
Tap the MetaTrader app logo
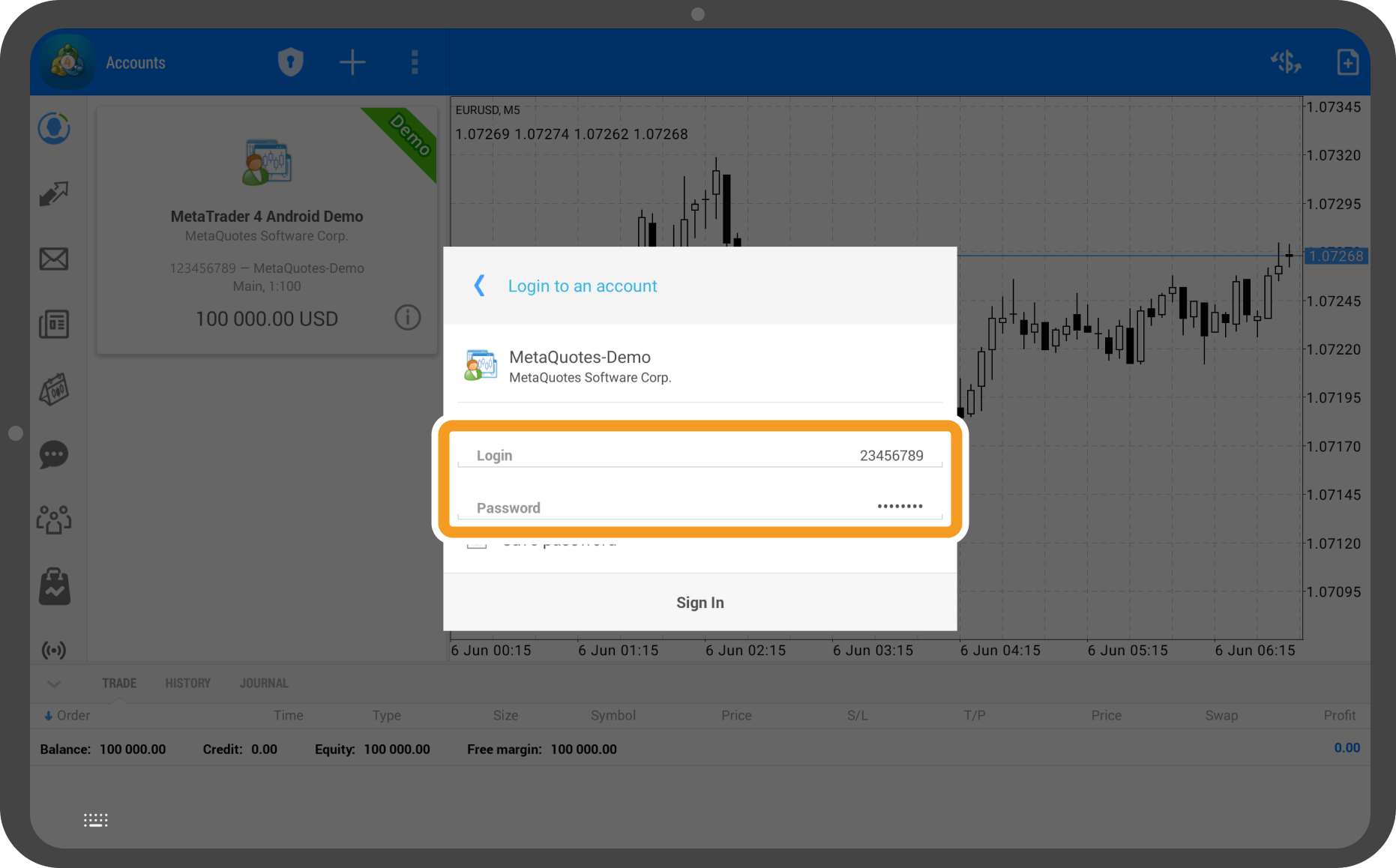[67, 62]
